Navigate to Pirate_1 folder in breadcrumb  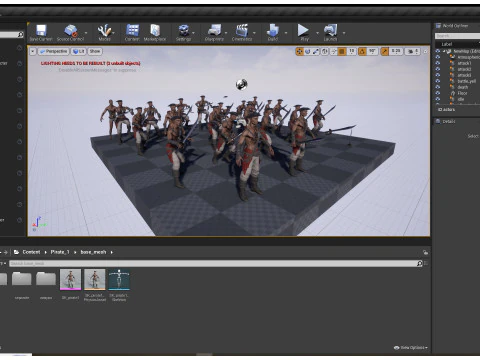point(60,252)
